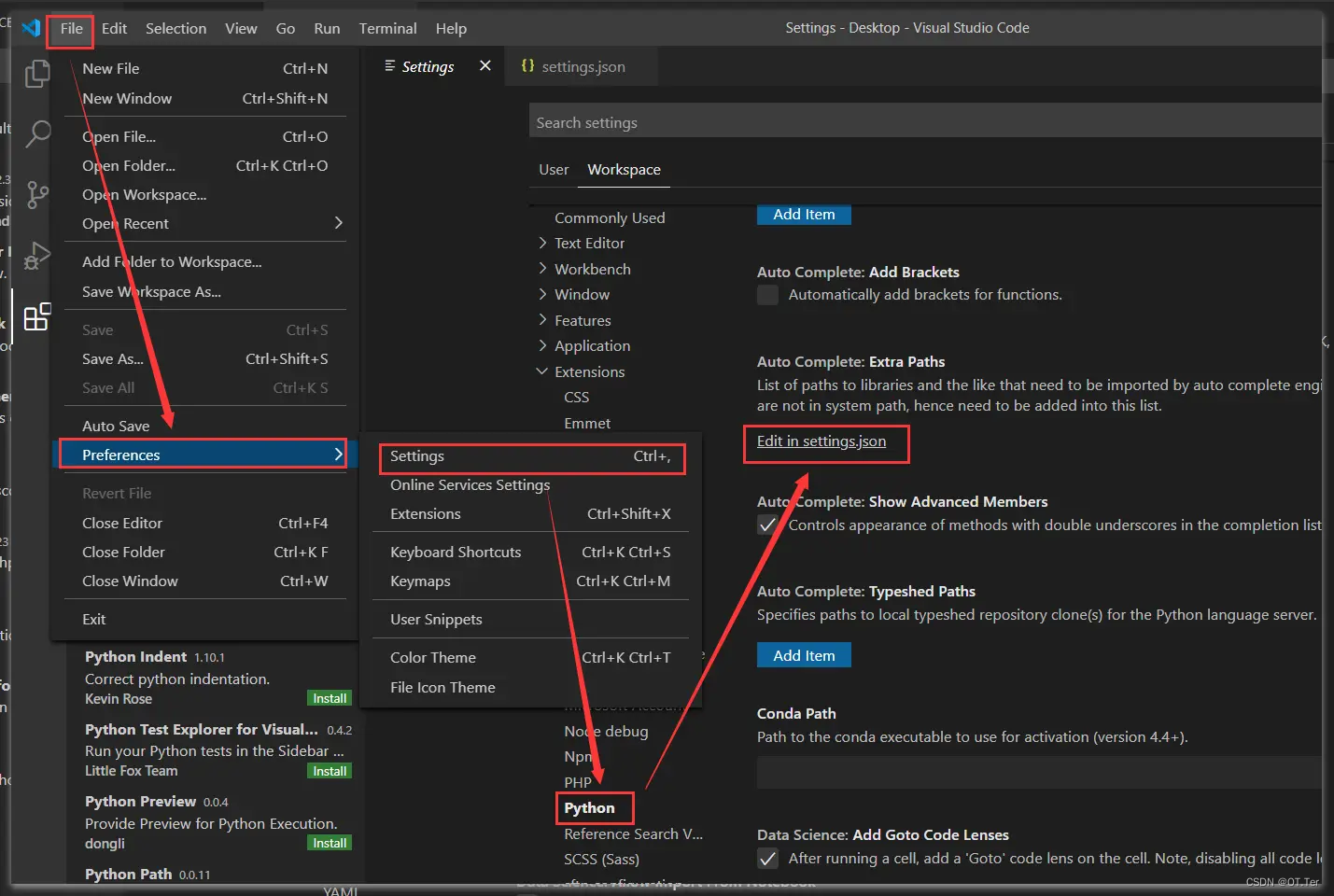The image size is (1334, 896).
Task: Enable Auto Complete: Add Brackets checkbox
Action: 767,295
